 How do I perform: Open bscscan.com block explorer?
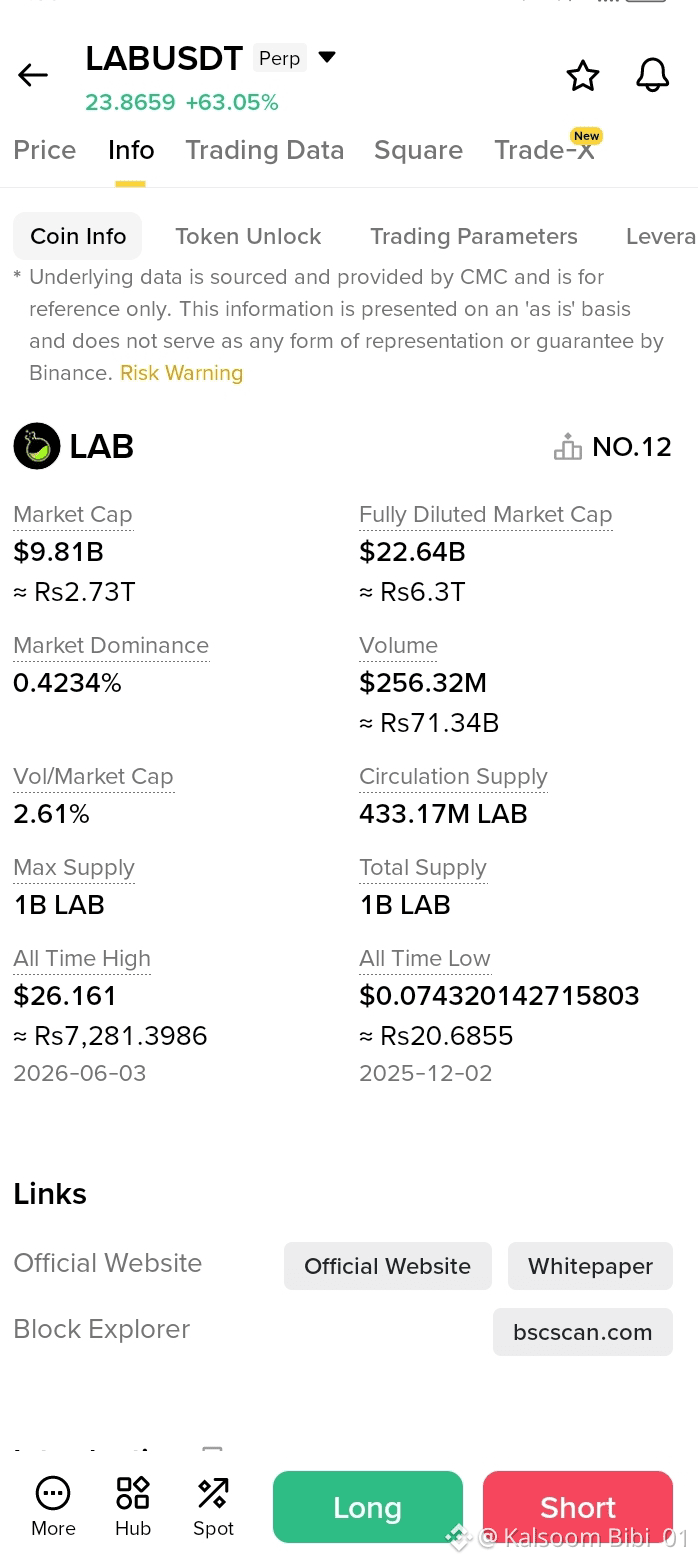point(583,1332)
